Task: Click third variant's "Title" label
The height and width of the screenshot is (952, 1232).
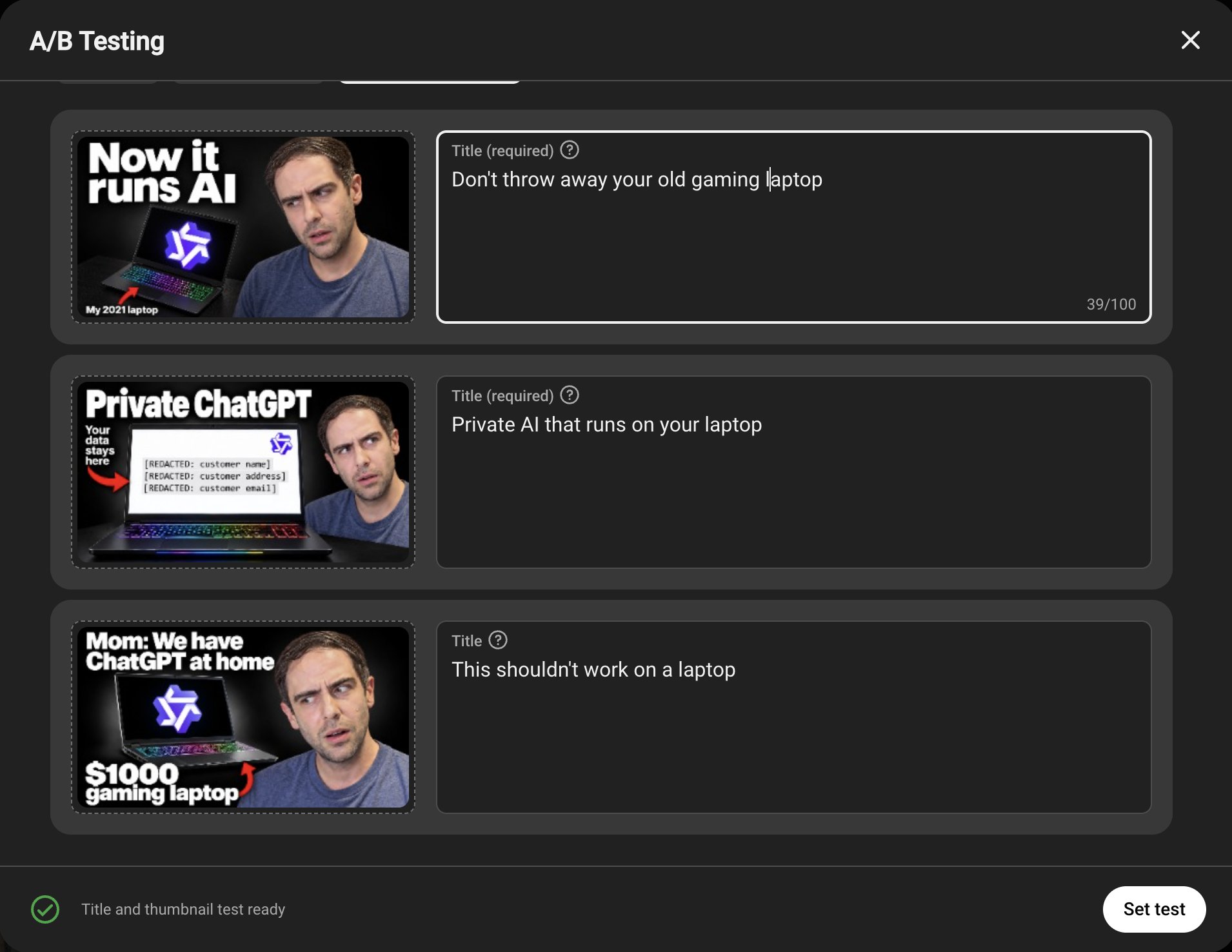Action: click(467, 641)
